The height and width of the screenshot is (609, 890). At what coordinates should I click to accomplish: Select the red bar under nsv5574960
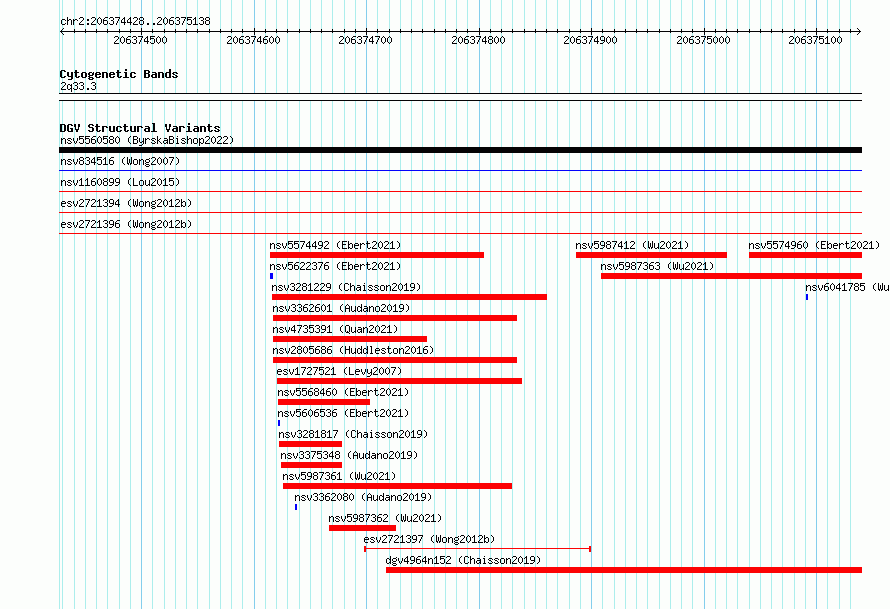pos(805,255)
